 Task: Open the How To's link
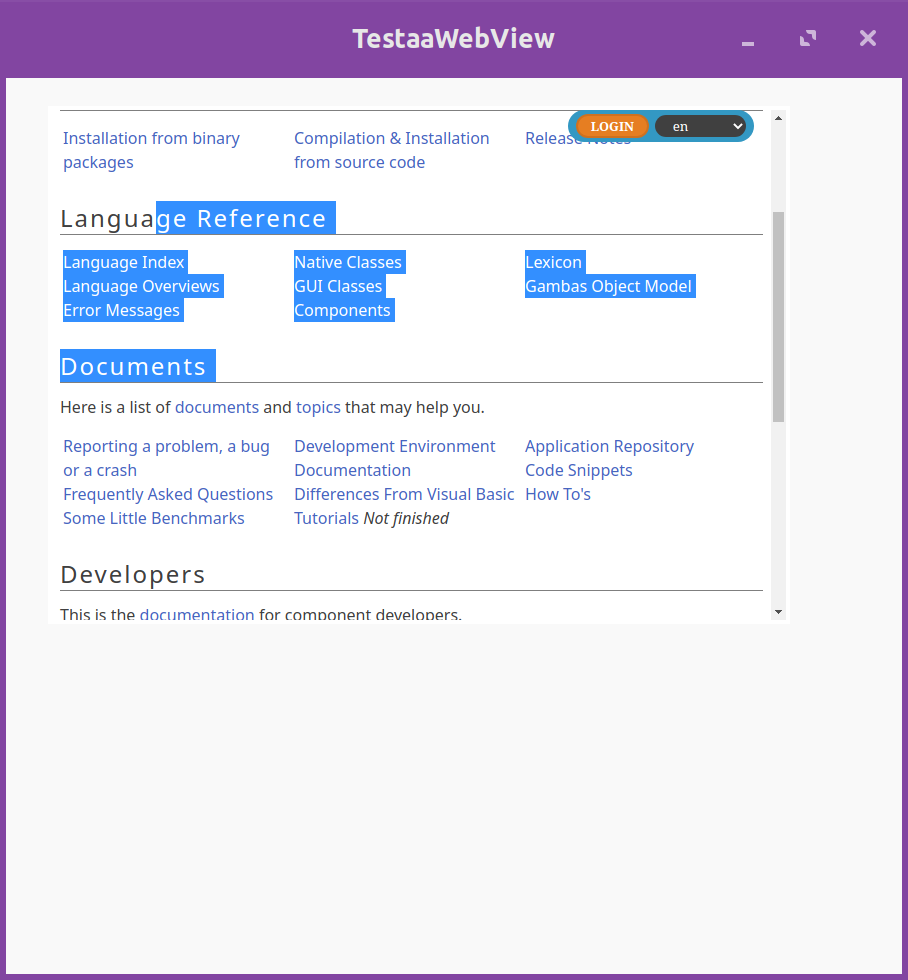[x=558, y=494]
